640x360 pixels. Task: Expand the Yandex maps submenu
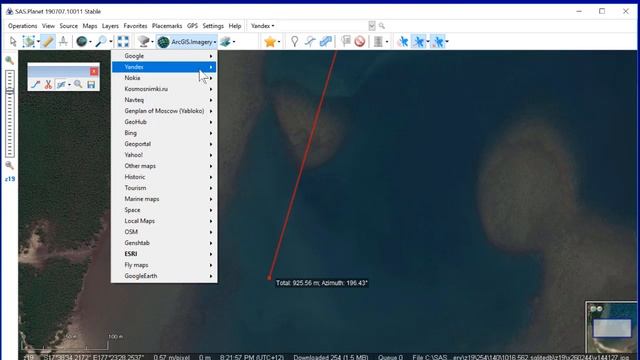coord(164,67)
